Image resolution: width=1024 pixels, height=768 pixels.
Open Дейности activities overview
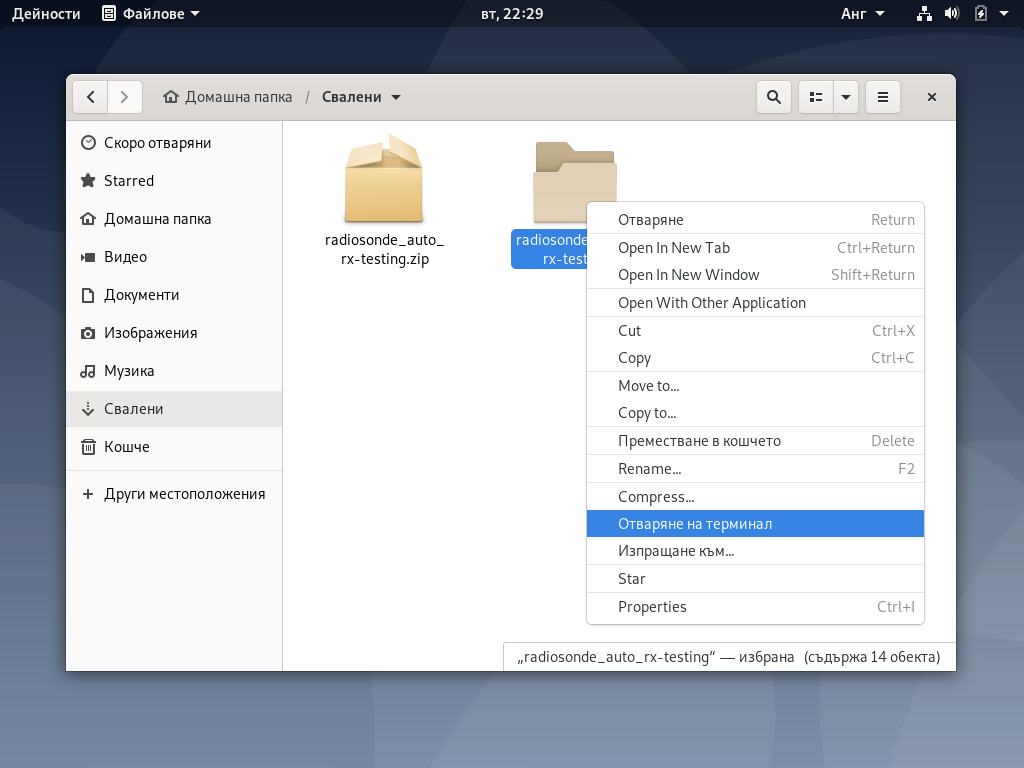(x=46, y=14)
